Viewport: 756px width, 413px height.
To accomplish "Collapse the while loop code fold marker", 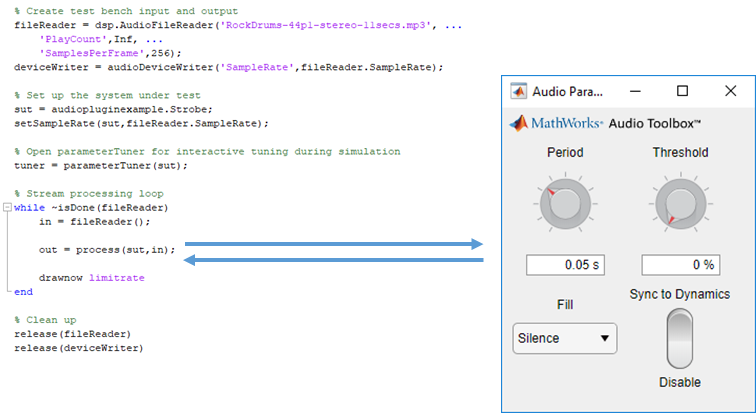I will 7,208.
